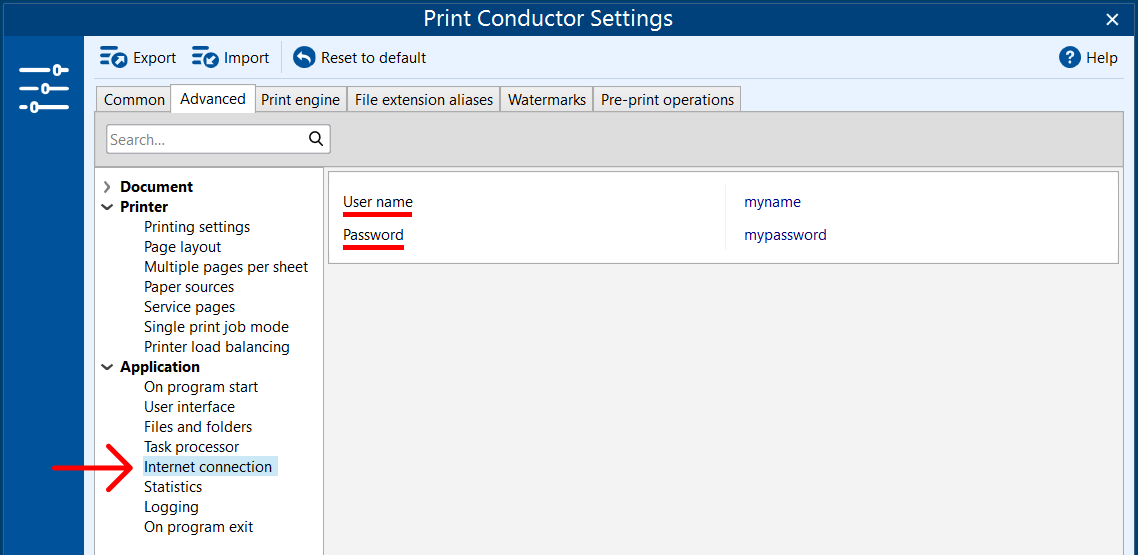Click the settings sliders icon in sidebar
The image size is (1138, 555).
click(x=44, y=89)
